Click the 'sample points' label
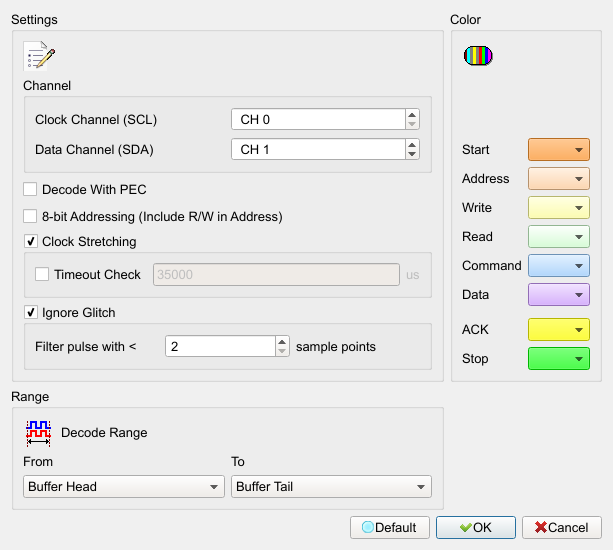This screenshot has height=550, width=613. point(336,347)
